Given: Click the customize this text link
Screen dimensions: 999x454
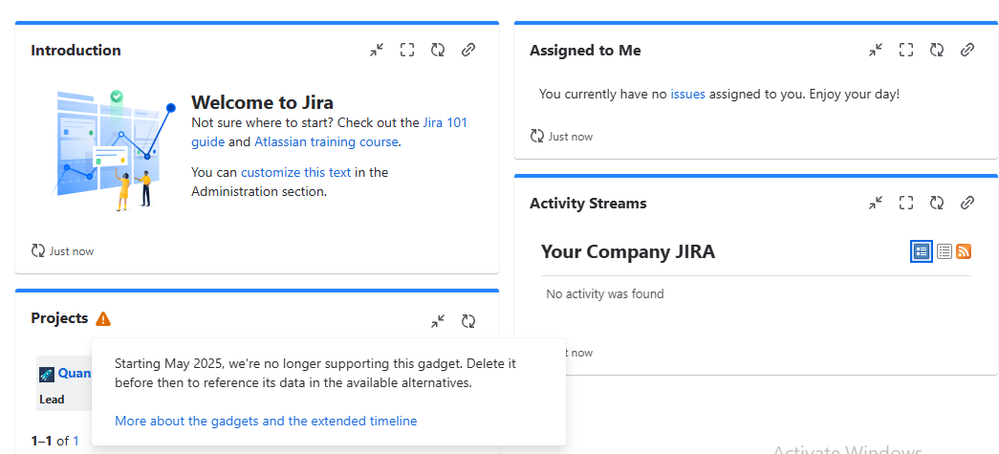Looking at the screenshot, I should click(296, 172).
